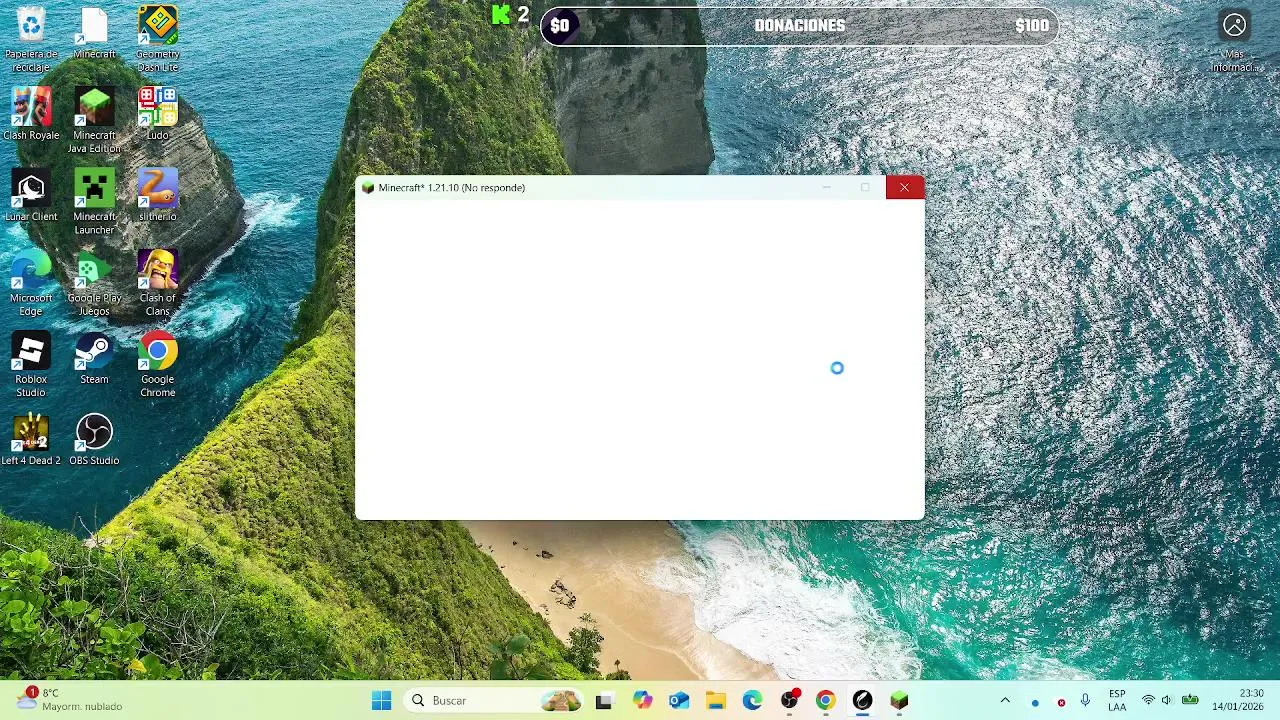Click the Minecraft 1.21.10 window title text
1280x720 pixels.
[x=451, y=188]
